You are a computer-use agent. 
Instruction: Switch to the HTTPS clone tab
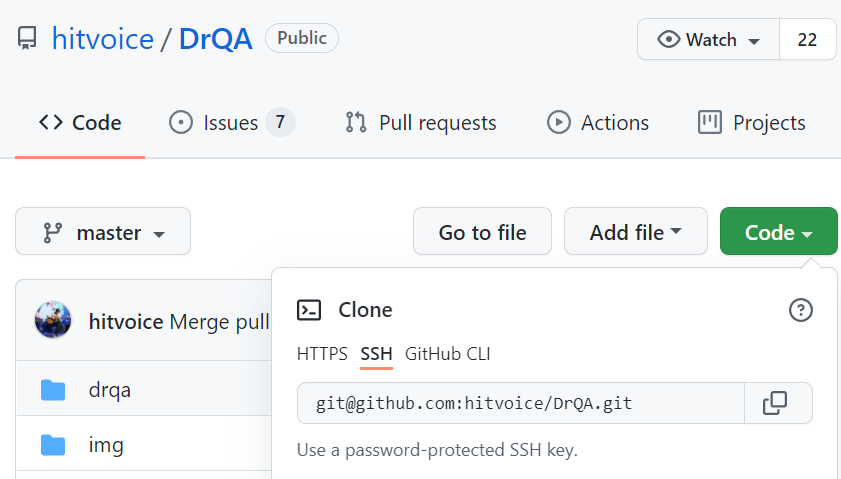(322, 354)
